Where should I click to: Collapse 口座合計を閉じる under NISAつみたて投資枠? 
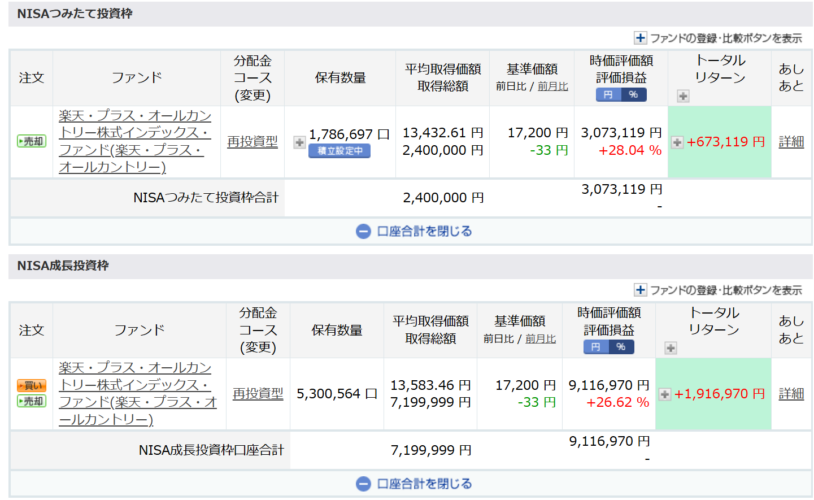414,231
